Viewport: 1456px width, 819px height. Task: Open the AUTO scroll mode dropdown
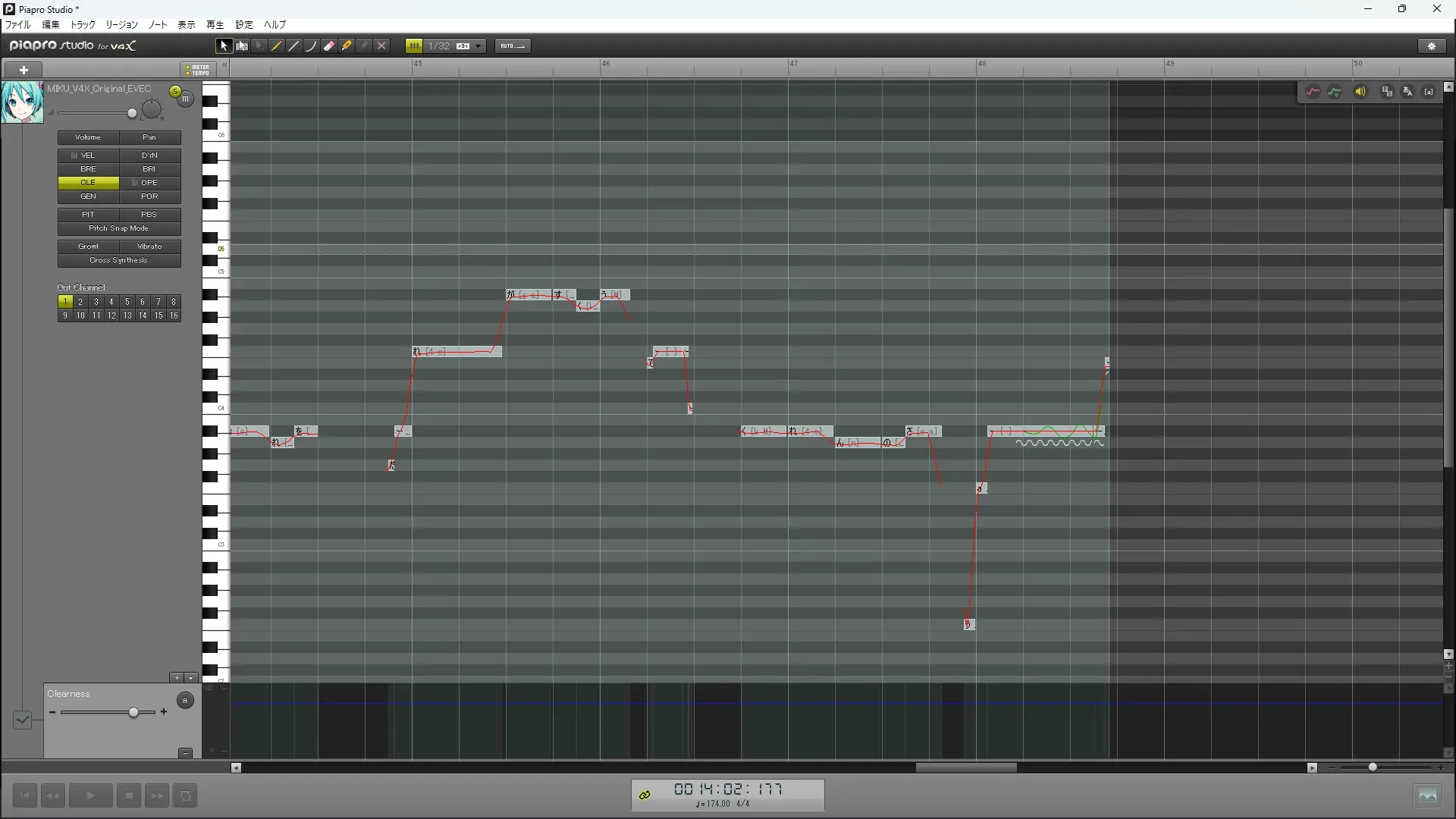tap(513, 46)
